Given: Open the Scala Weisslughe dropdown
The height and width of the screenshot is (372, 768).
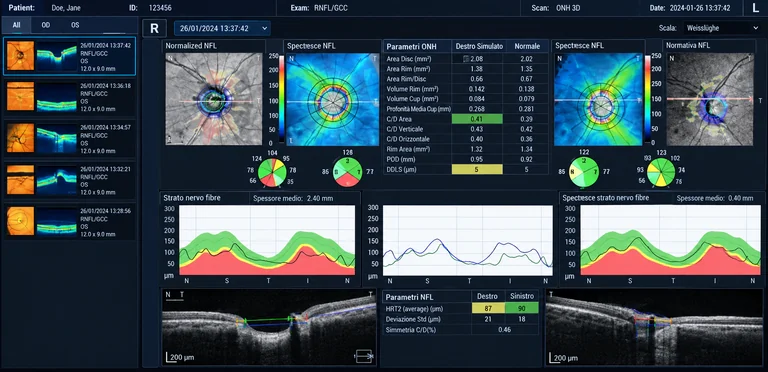Looking at the screenshot, I should tap(722, 28).
